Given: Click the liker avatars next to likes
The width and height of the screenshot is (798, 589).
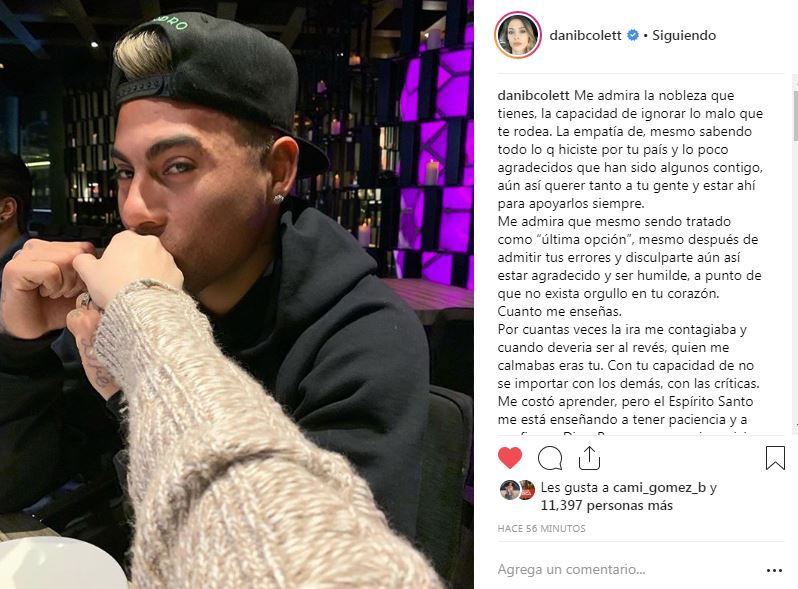Looking at the screenshot, I should point(517,490).
